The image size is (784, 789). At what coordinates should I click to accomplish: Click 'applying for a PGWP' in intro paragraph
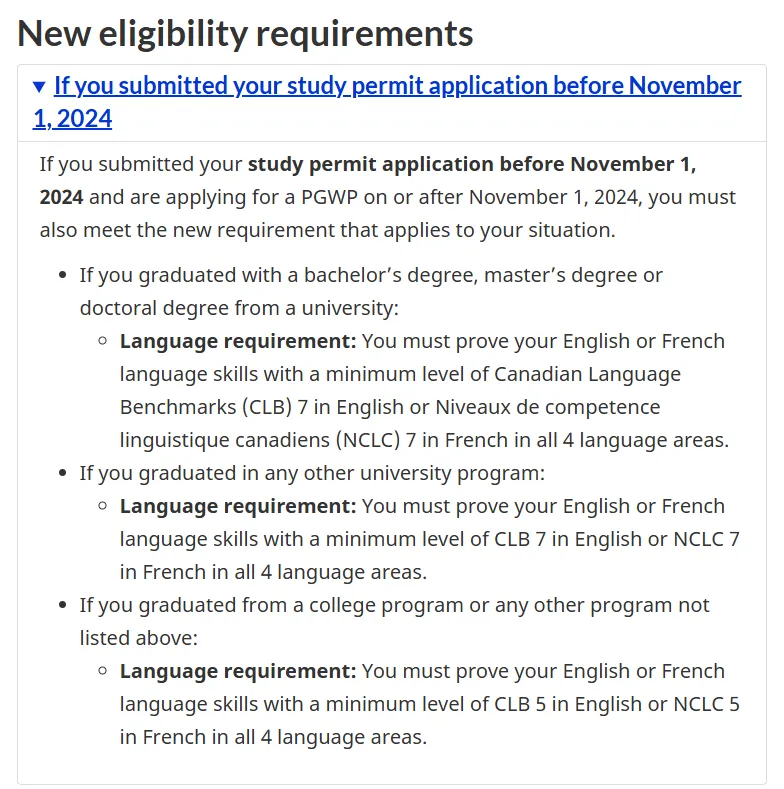point(250,197)
